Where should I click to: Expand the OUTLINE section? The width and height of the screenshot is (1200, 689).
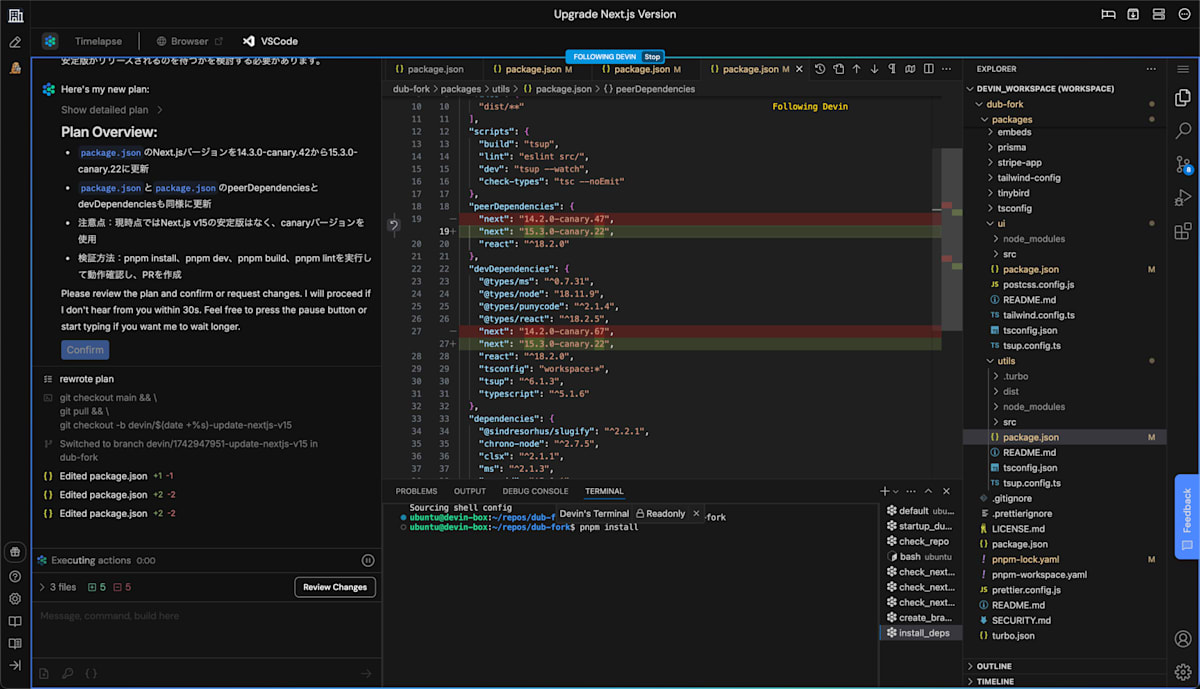click(x=993, y=666)
